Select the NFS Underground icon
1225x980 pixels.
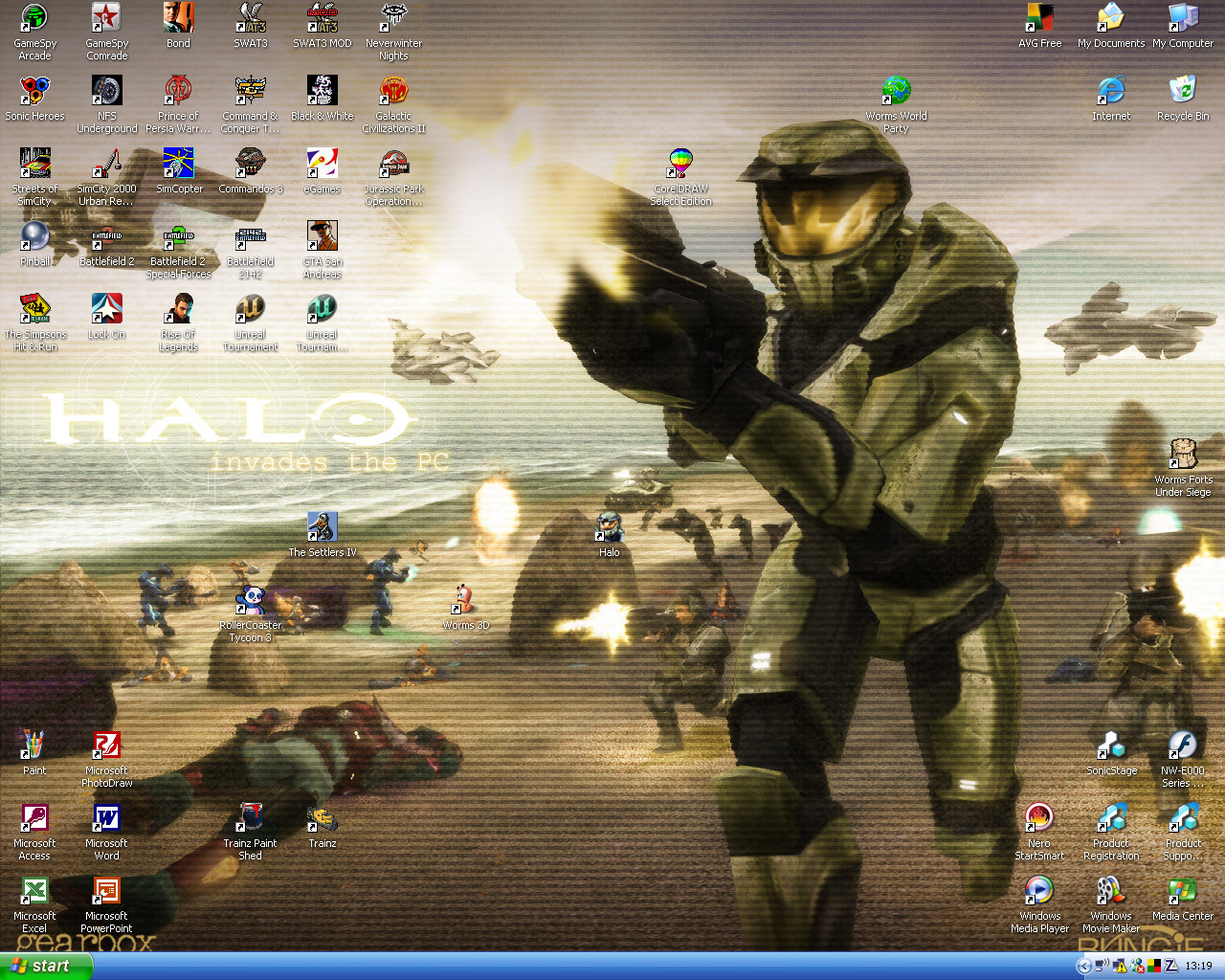pyautogui.click(x=106, y=104)
